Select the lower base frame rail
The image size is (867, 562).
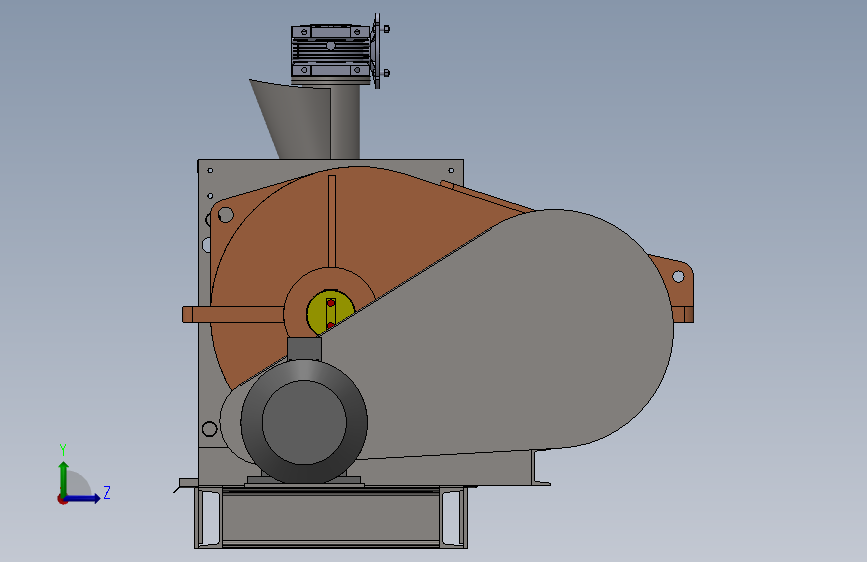331,517
